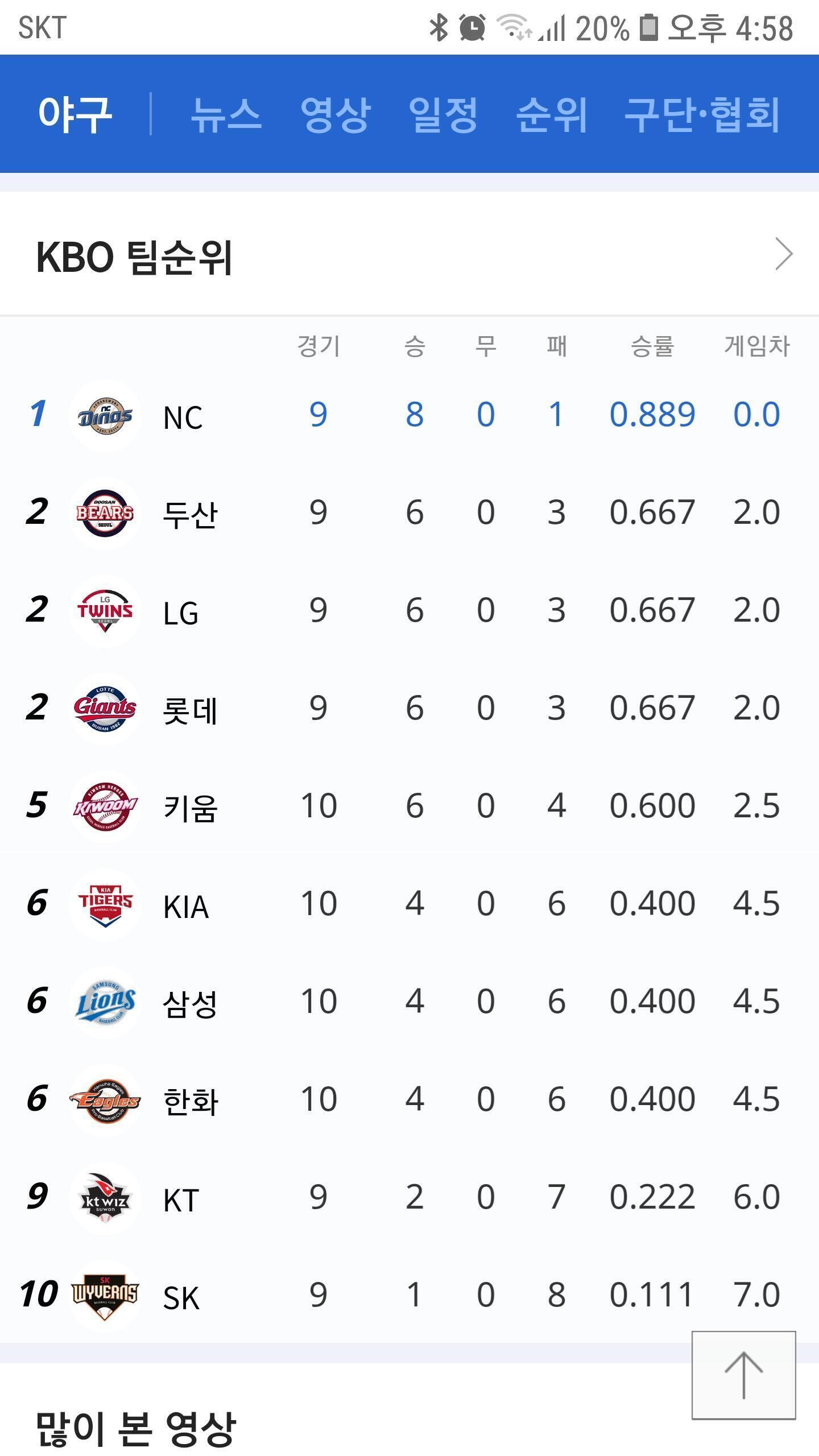Tap the Hanwha Eagles team logo
The height and width of the screenshot is (1456, 819).
[105, 1100]
